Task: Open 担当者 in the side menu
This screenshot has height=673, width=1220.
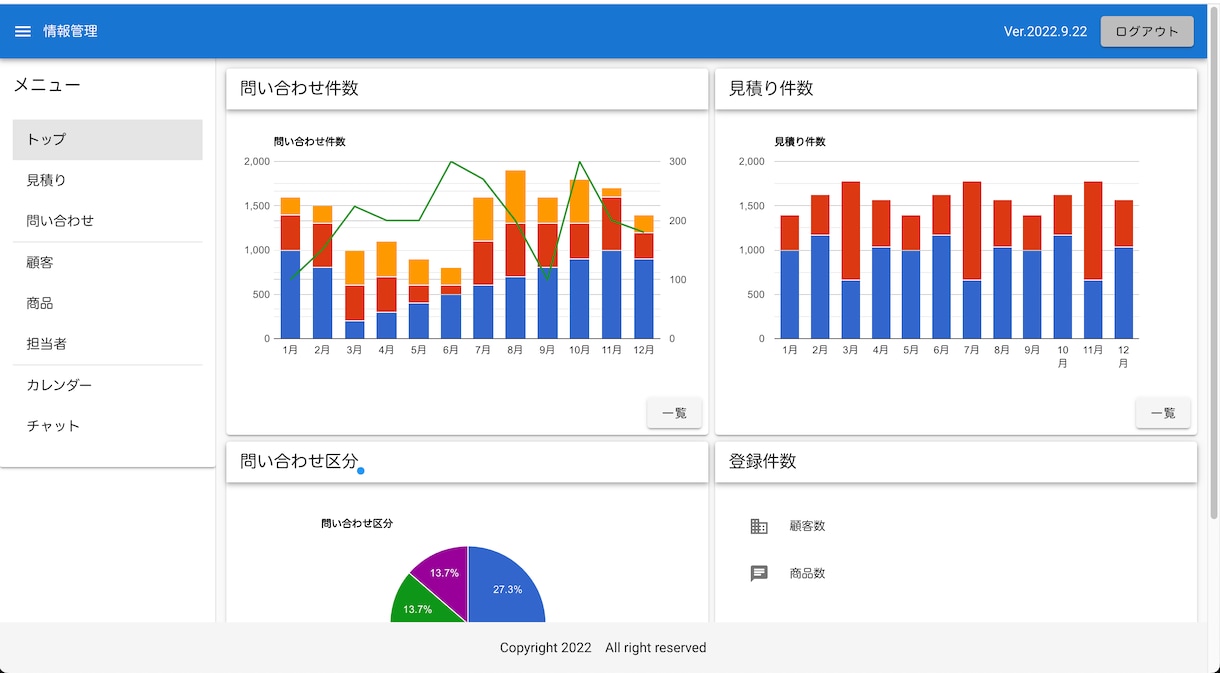Action: 108,344
